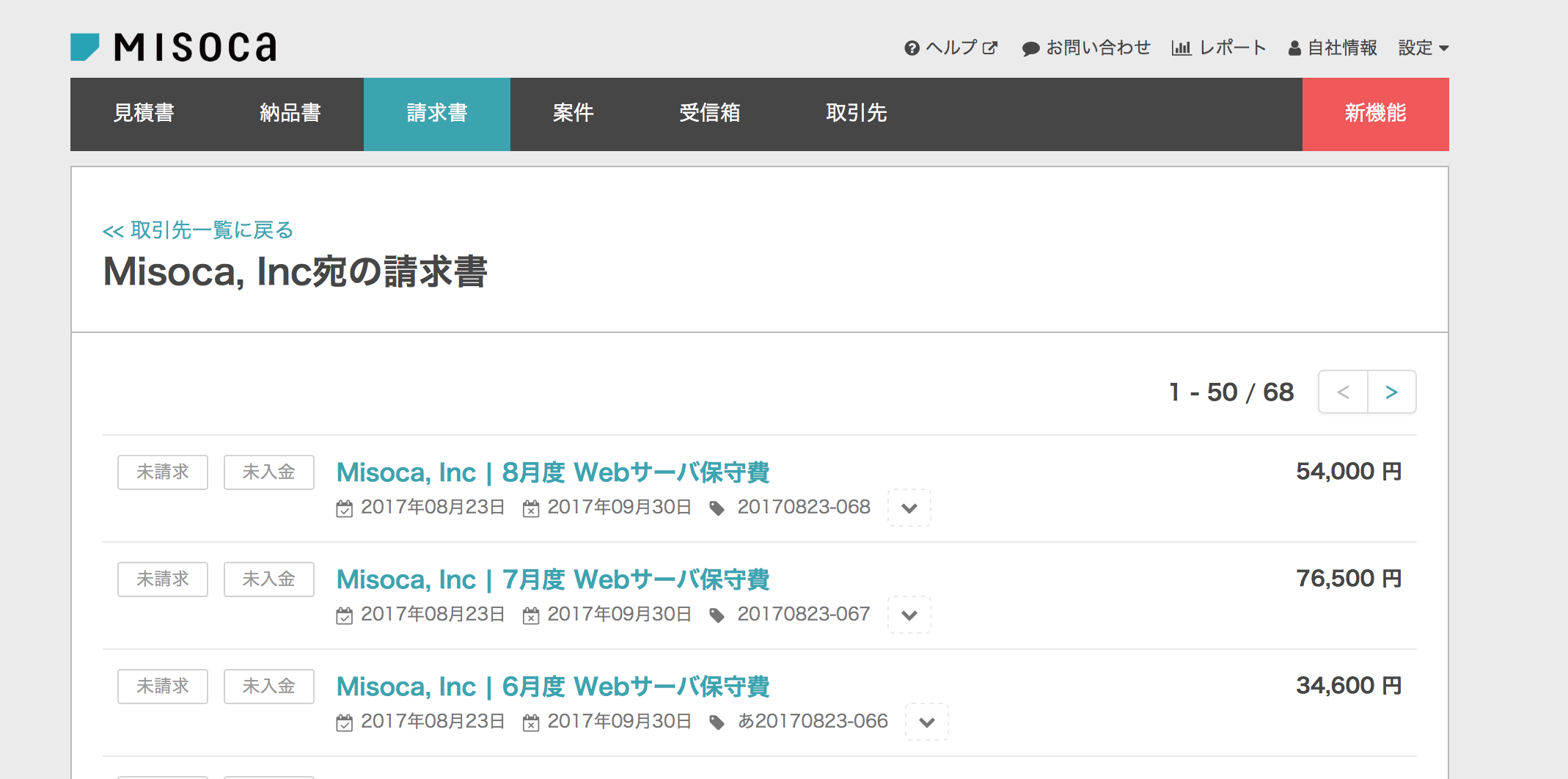Click due-date calendar icon on 6月度 invoice
The image size is (1568, 779).
pos(531,723)
